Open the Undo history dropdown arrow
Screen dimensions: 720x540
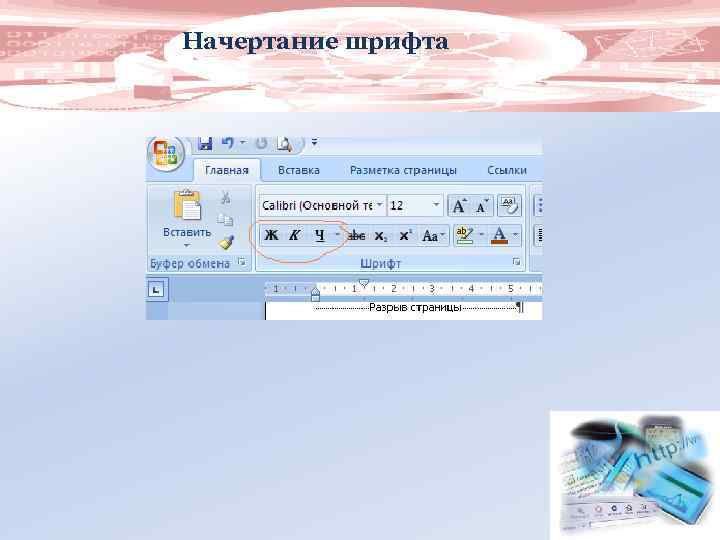[x=242, y=142]
